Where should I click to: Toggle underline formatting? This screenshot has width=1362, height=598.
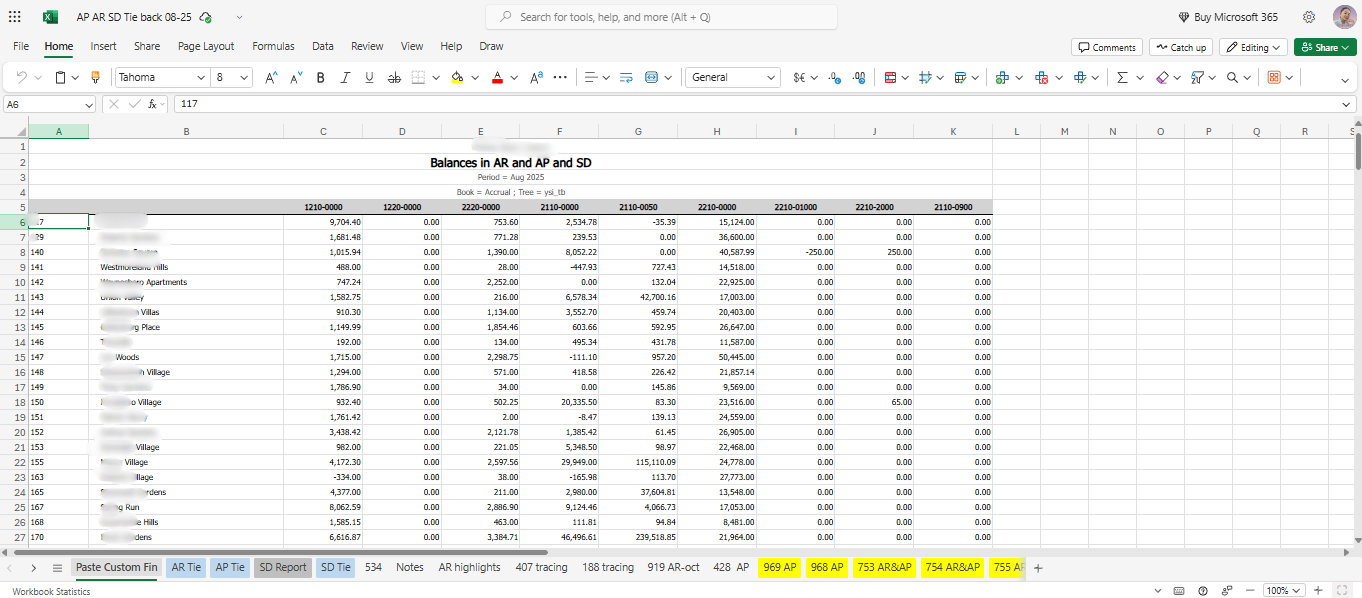click(x=369, y=77)
